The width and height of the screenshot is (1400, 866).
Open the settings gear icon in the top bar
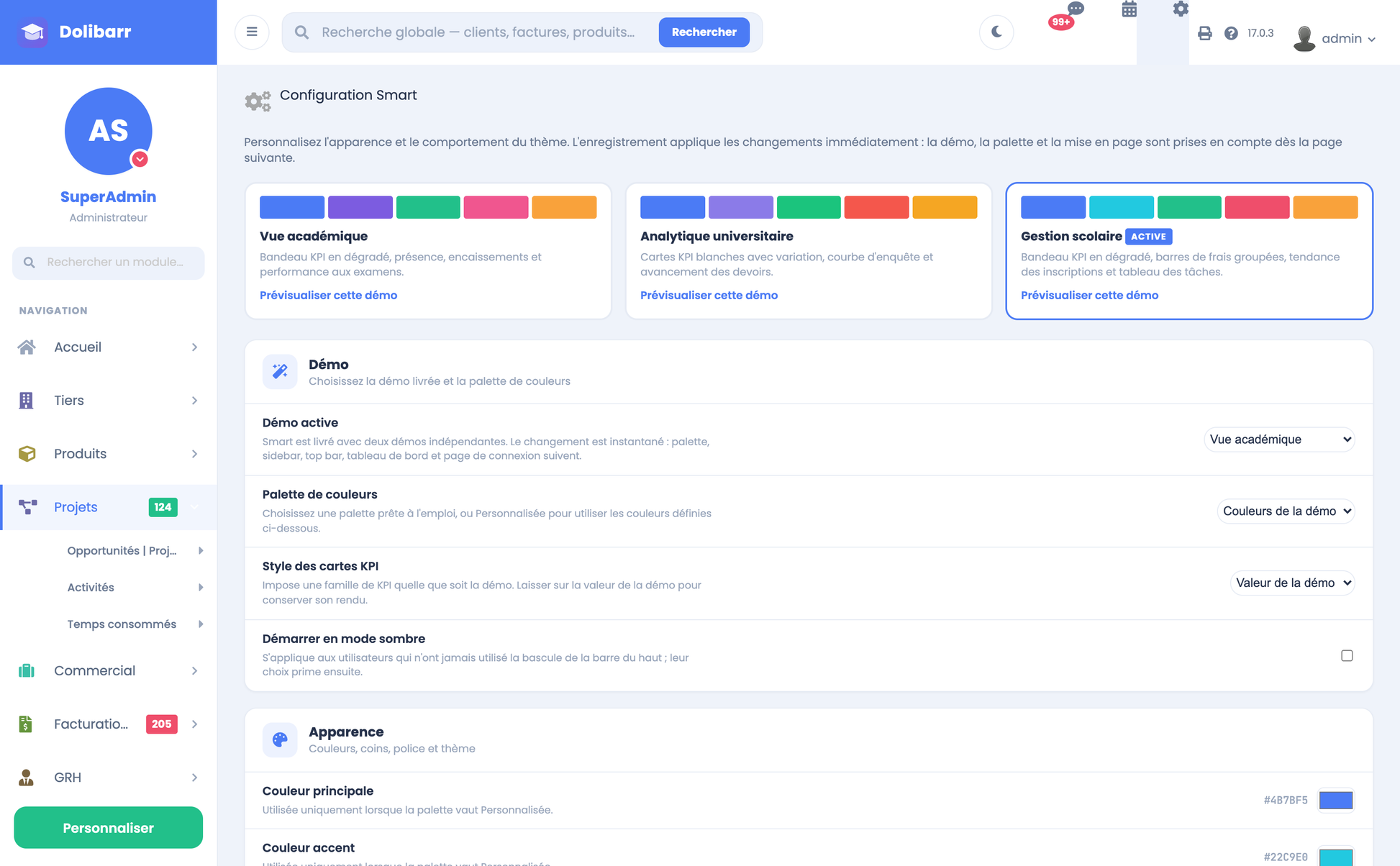(1181, 9)
